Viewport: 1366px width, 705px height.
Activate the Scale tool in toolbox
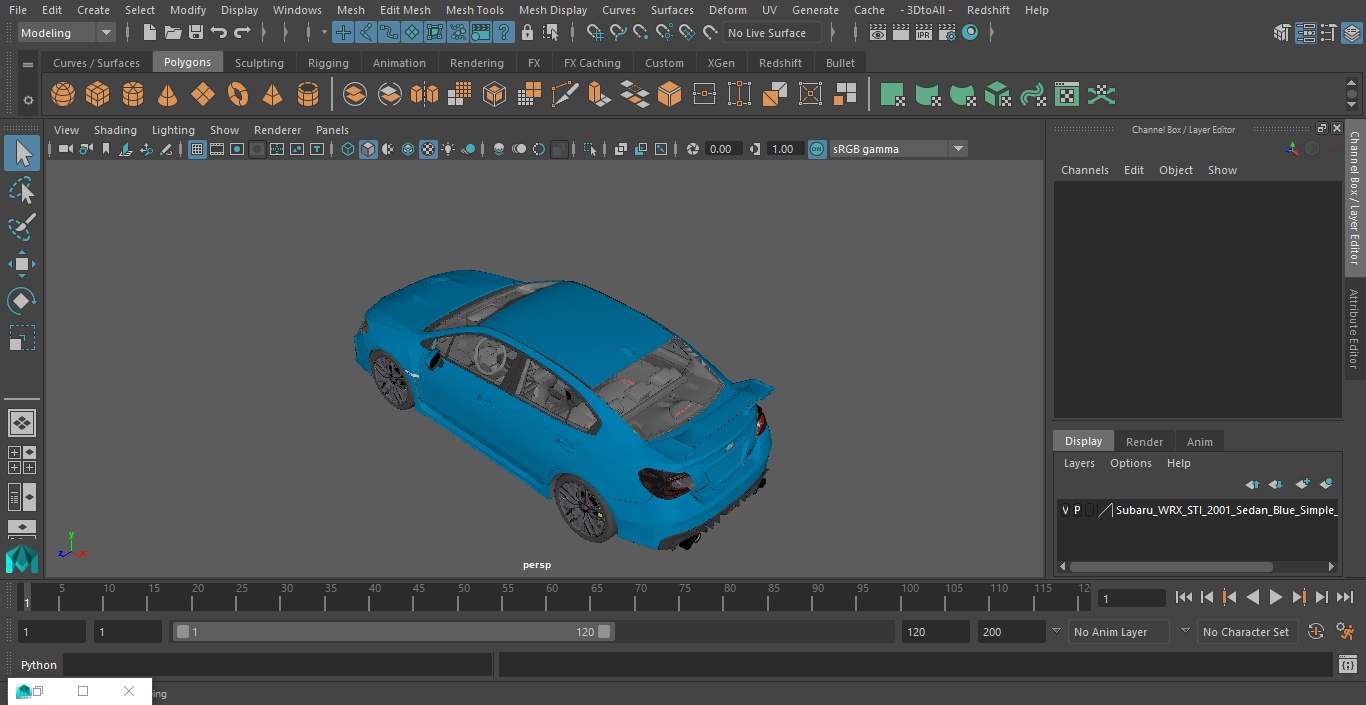pyautogui.click(x=22, y=338)
